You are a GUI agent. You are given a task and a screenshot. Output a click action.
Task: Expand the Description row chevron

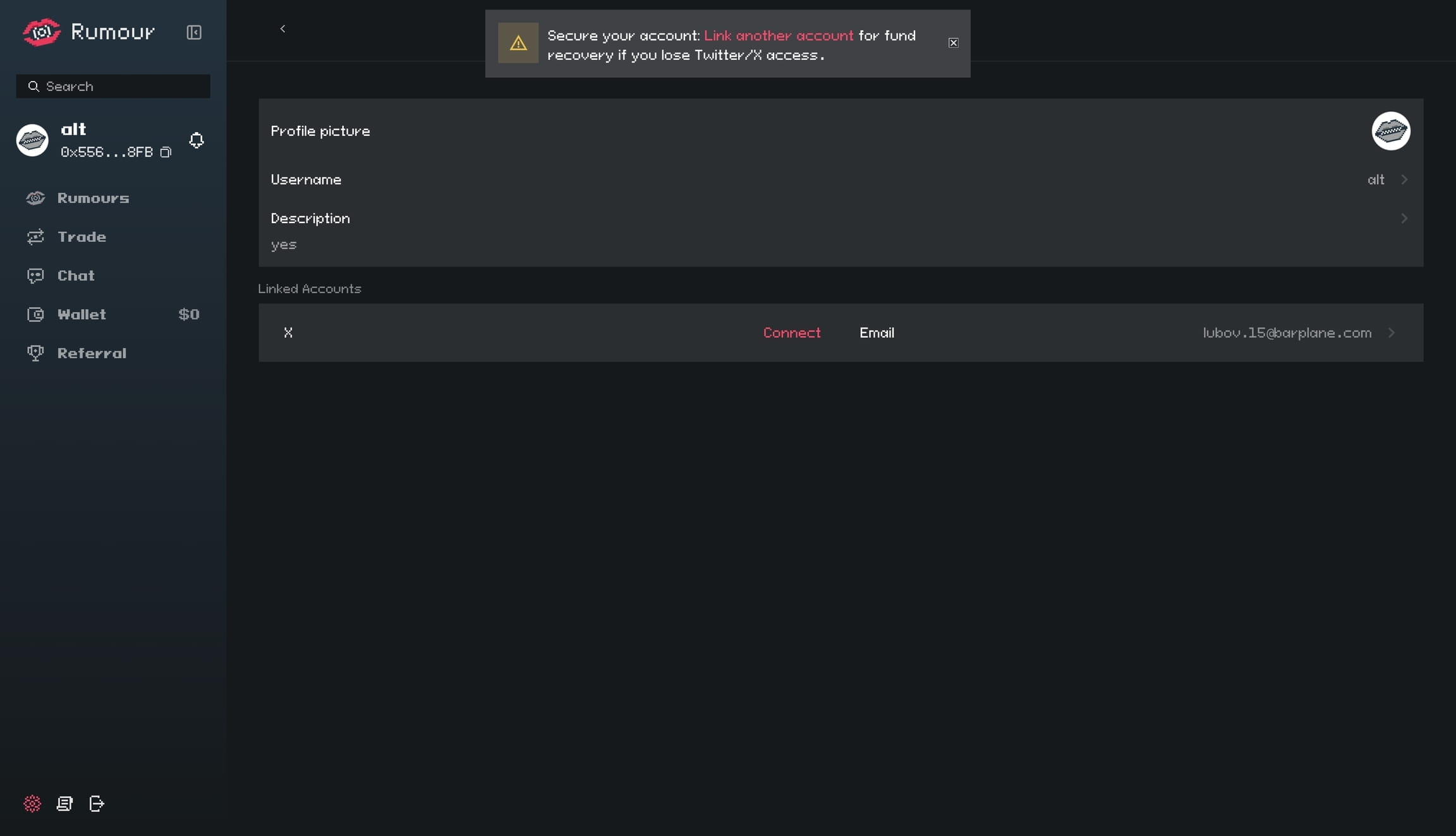(x=1404, y=219)
